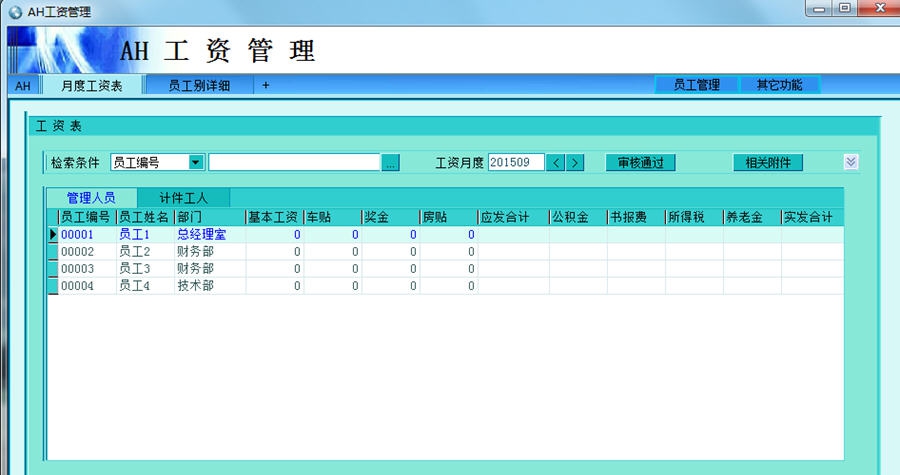
Task: Switch to the AH tab
Action: [23, 85]
